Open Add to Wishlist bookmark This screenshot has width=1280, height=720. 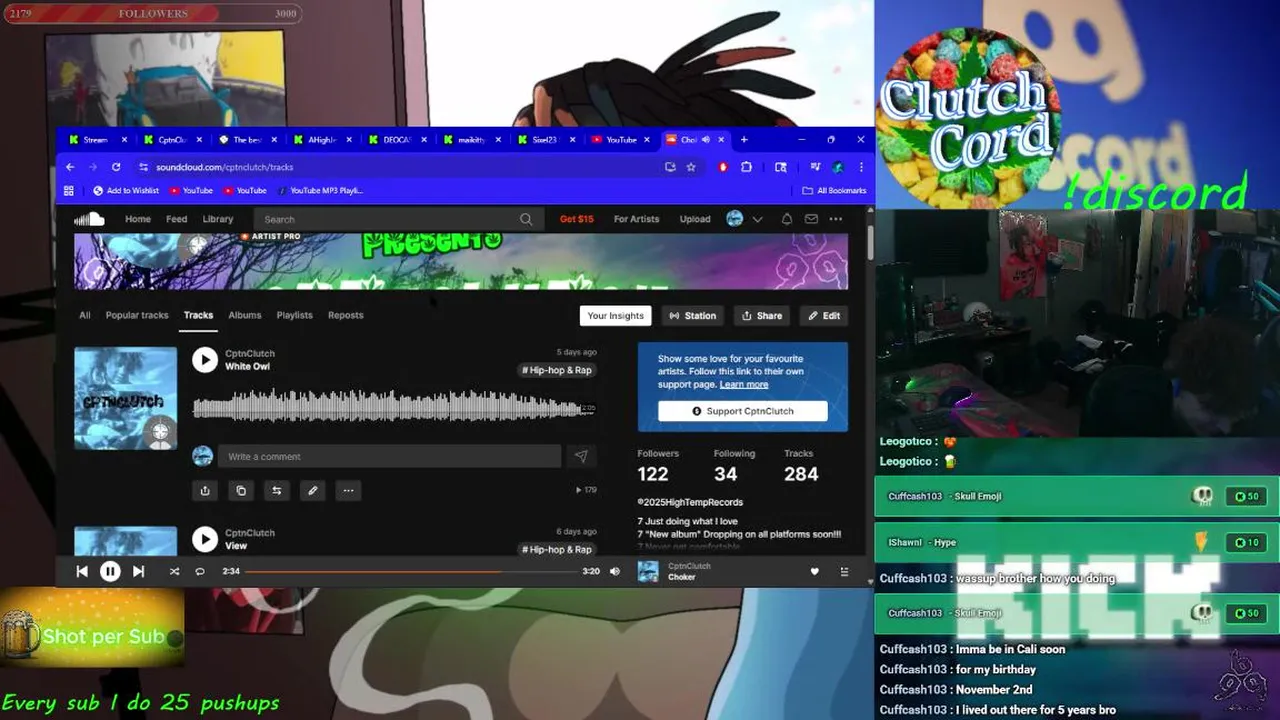pyautogui.click(x=126, y=190)
